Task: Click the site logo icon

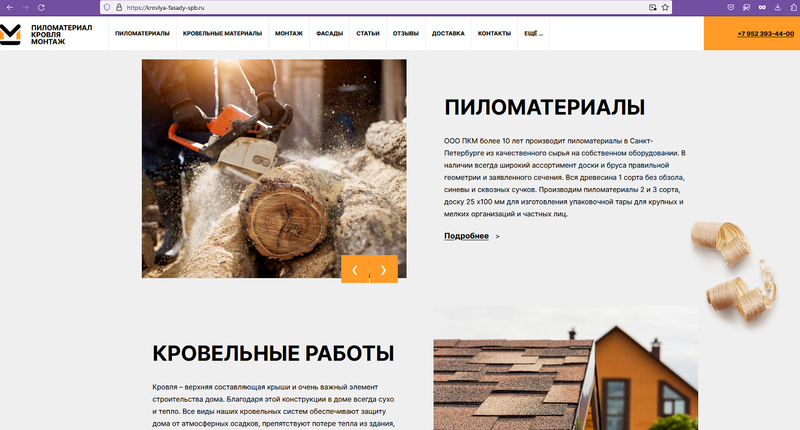Action: click(10, 34)
